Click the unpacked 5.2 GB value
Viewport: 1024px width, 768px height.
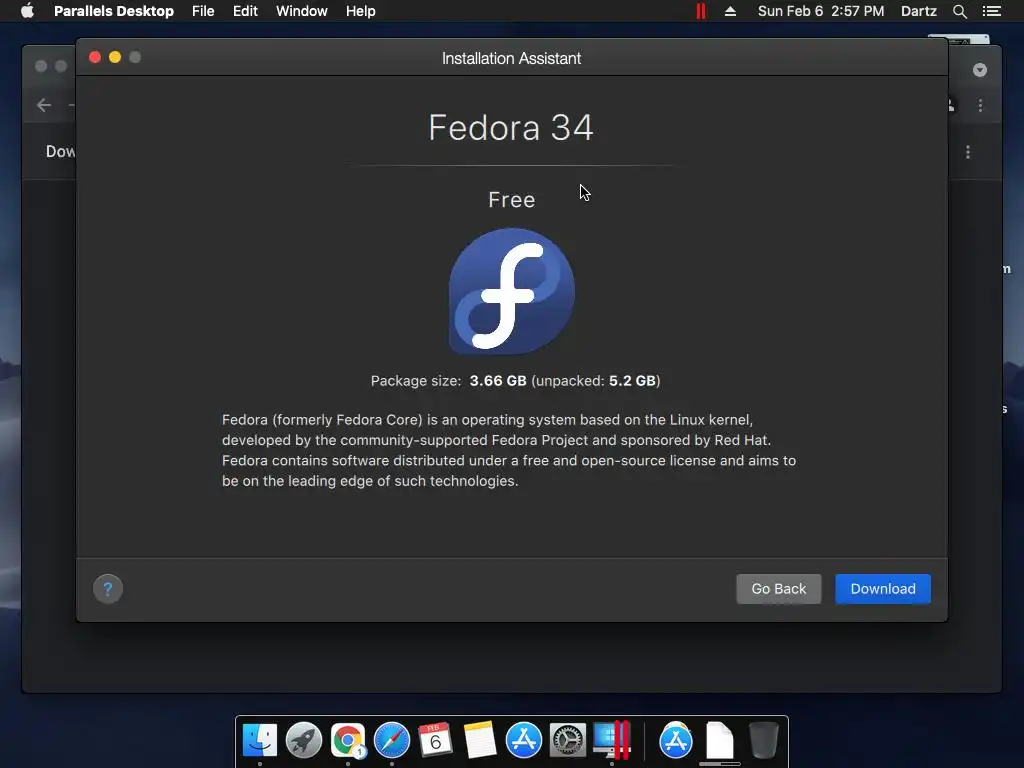(x=632, y=381)
